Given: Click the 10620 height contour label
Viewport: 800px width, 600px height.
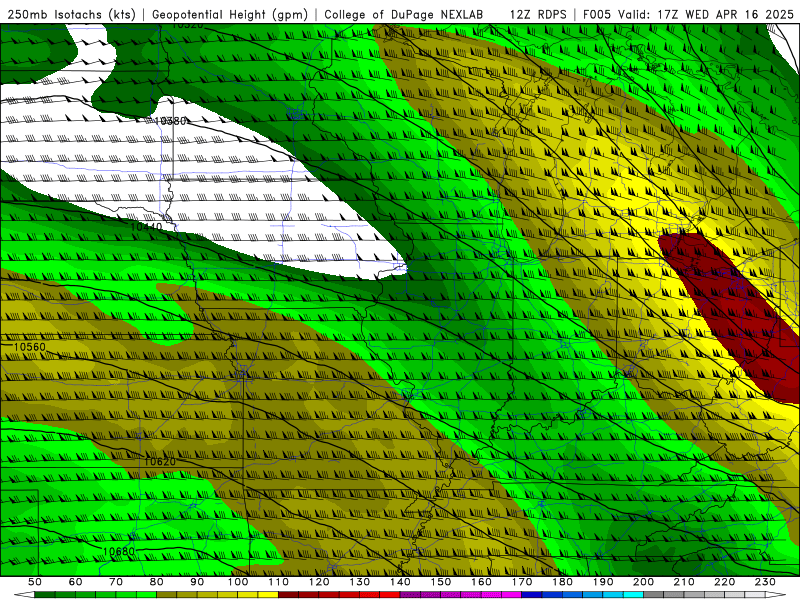Looking at the screenshot, I should click(x=160, y=462).
